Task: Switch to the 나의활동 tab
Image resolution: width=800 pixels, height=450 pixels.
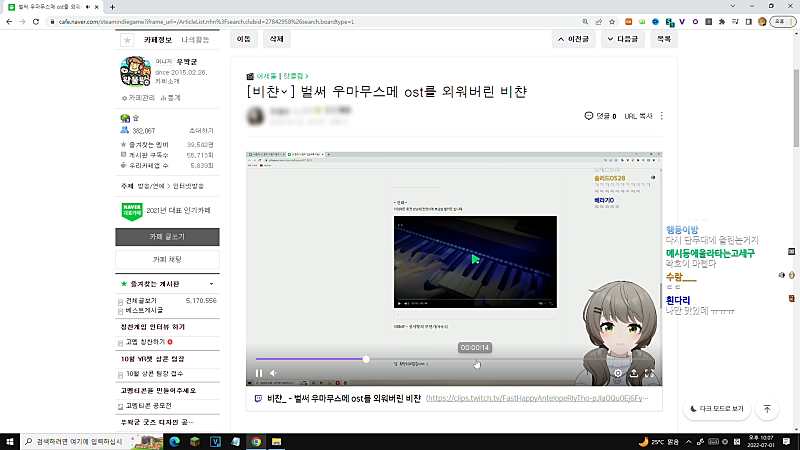Action: [195, 40]
